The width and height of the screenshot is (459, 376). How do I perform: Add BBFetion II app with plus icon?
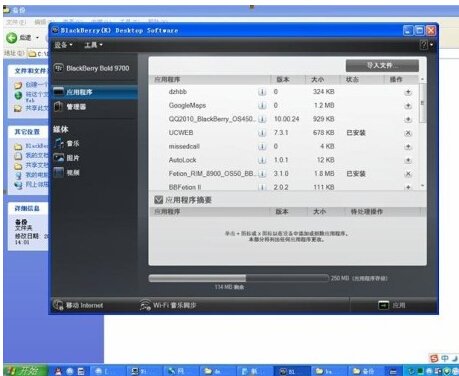[x=408, y=187]
